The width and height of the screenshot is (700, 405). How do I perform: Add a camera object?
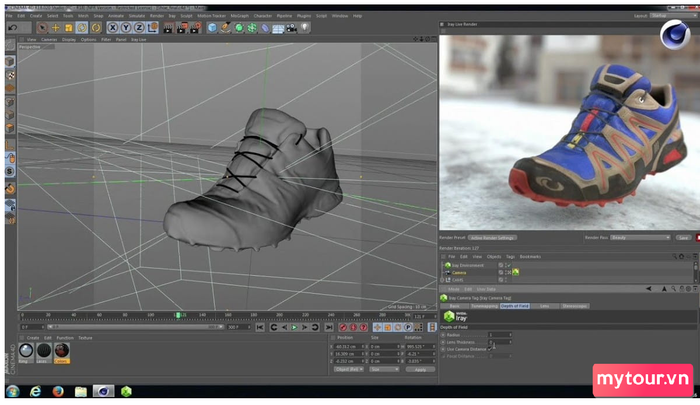pos(292,28)
